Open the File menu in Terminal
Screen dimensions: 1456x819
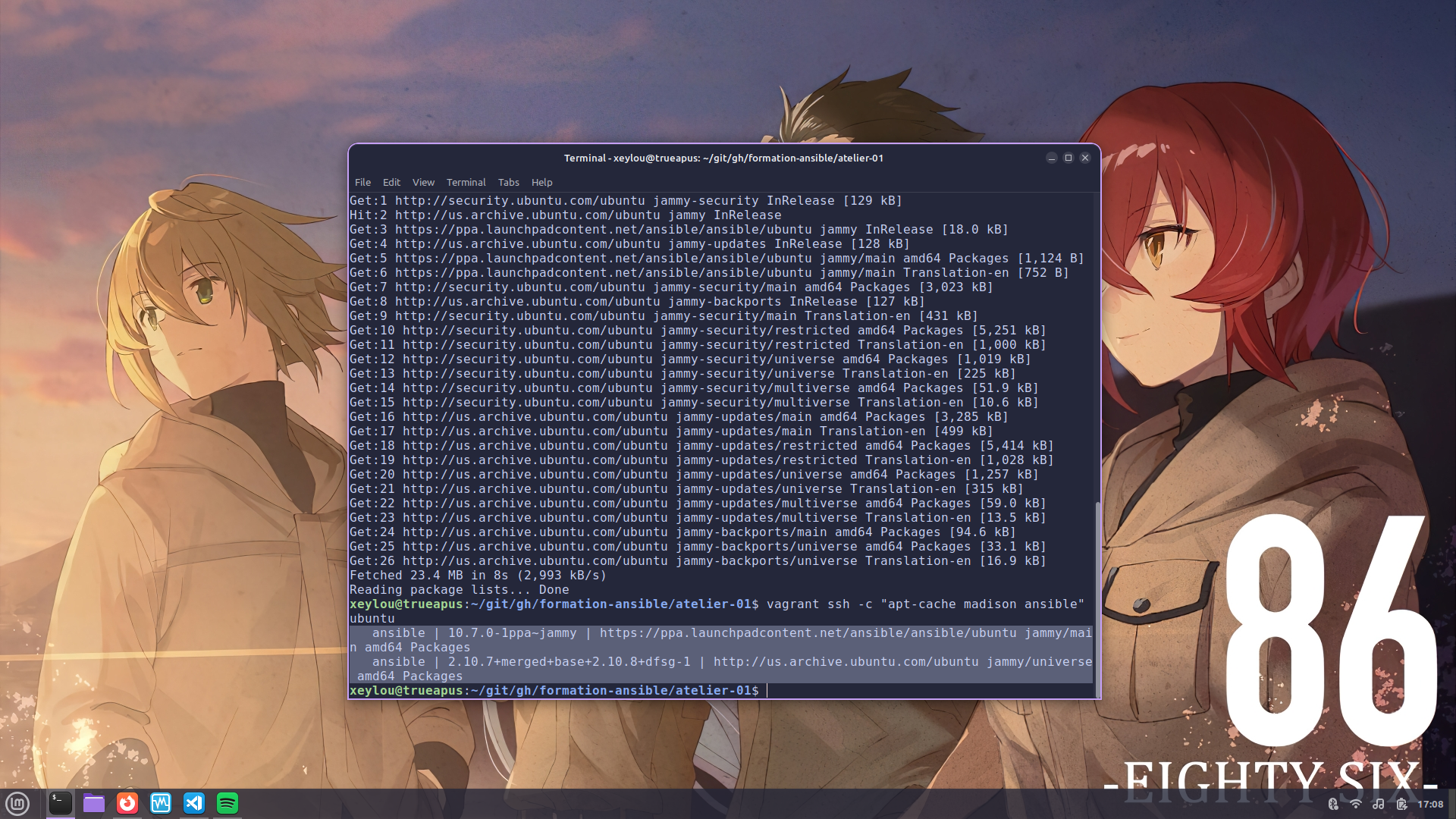point(362,182)
